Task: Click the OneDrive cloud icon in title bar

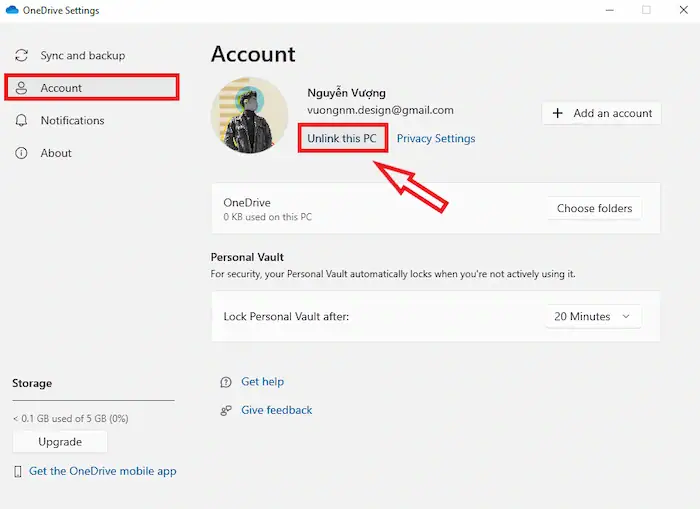Action: coord(12,11)
